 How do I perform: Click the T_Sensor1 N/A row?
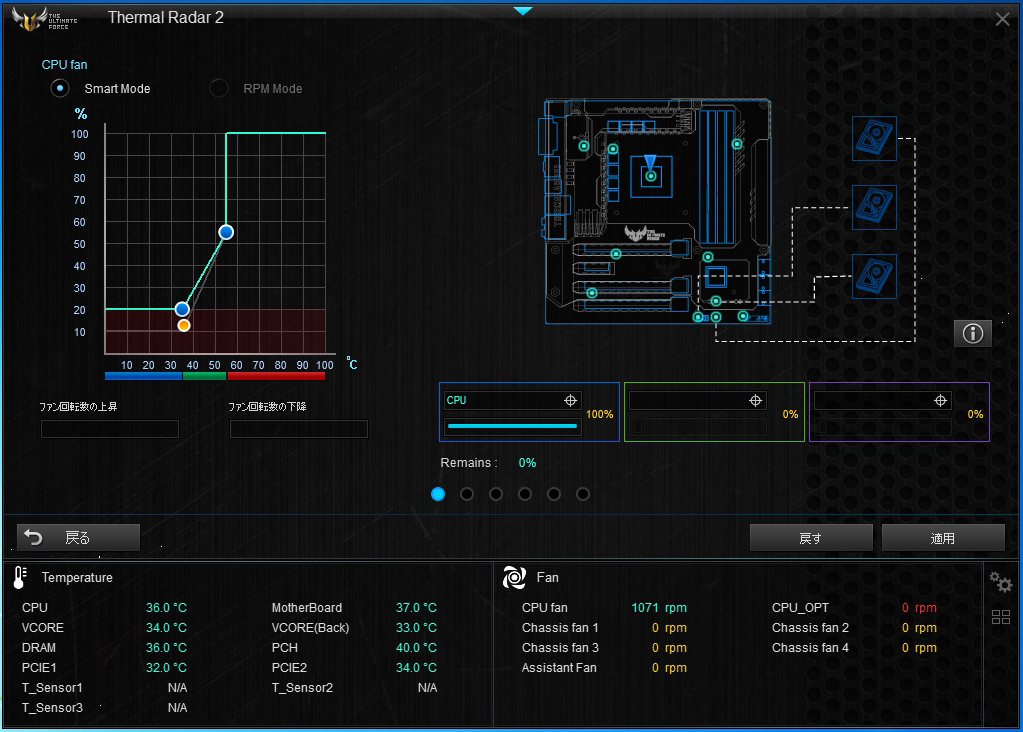click(104, 688)
